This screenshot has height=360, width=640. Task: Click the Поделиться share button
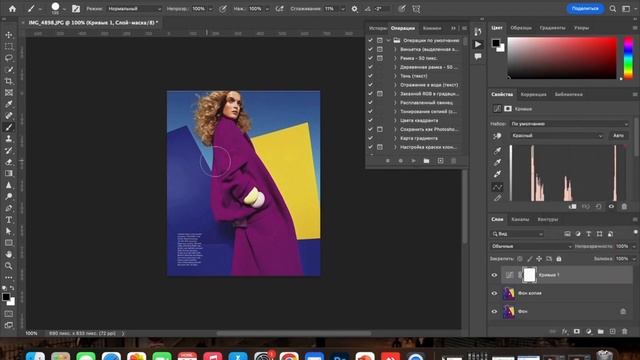click(585, 9)
